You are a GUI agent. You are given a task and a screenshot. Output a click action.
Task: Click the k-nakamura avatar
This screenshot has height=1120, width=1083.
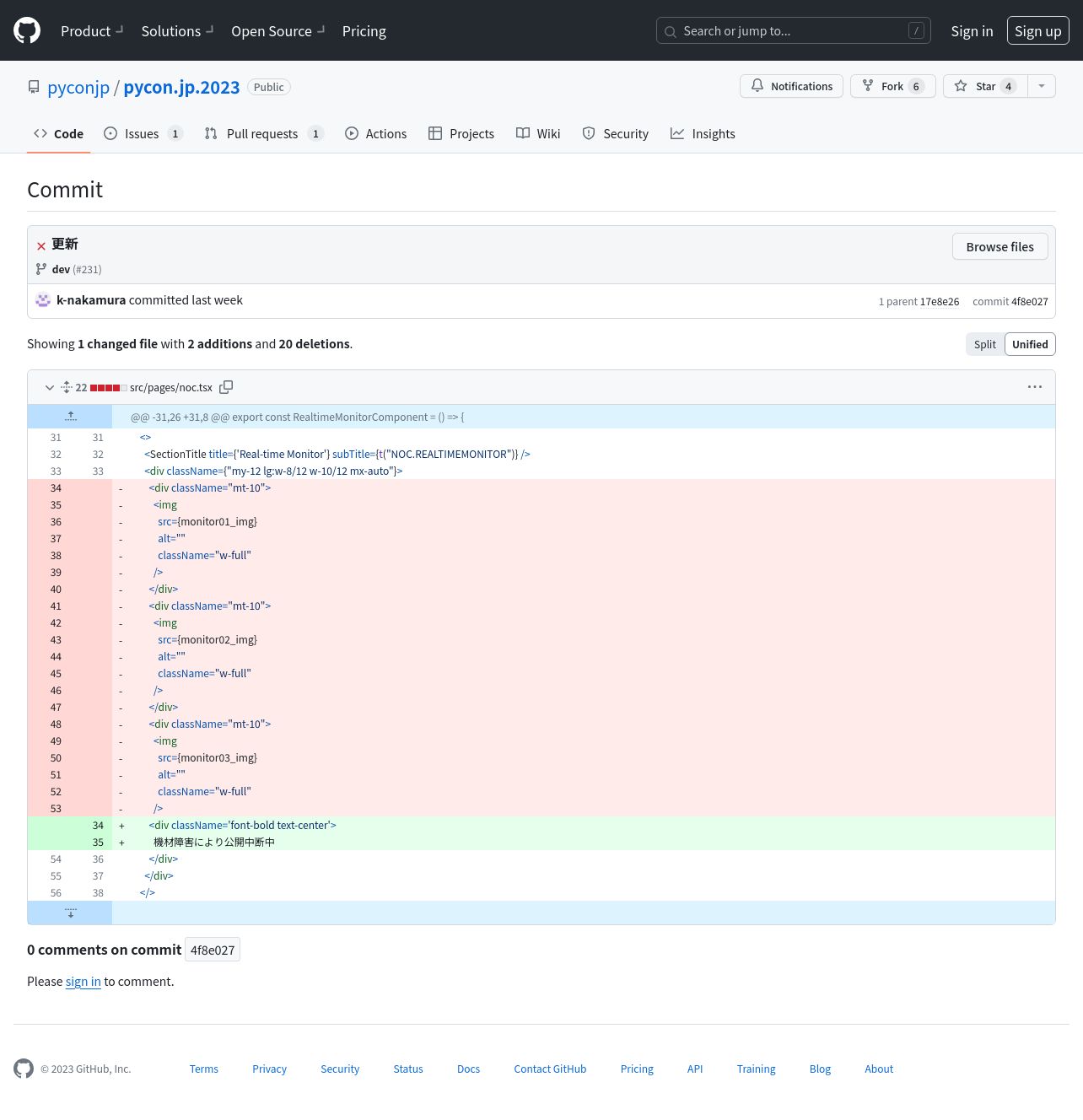click(x=43, y=300)
